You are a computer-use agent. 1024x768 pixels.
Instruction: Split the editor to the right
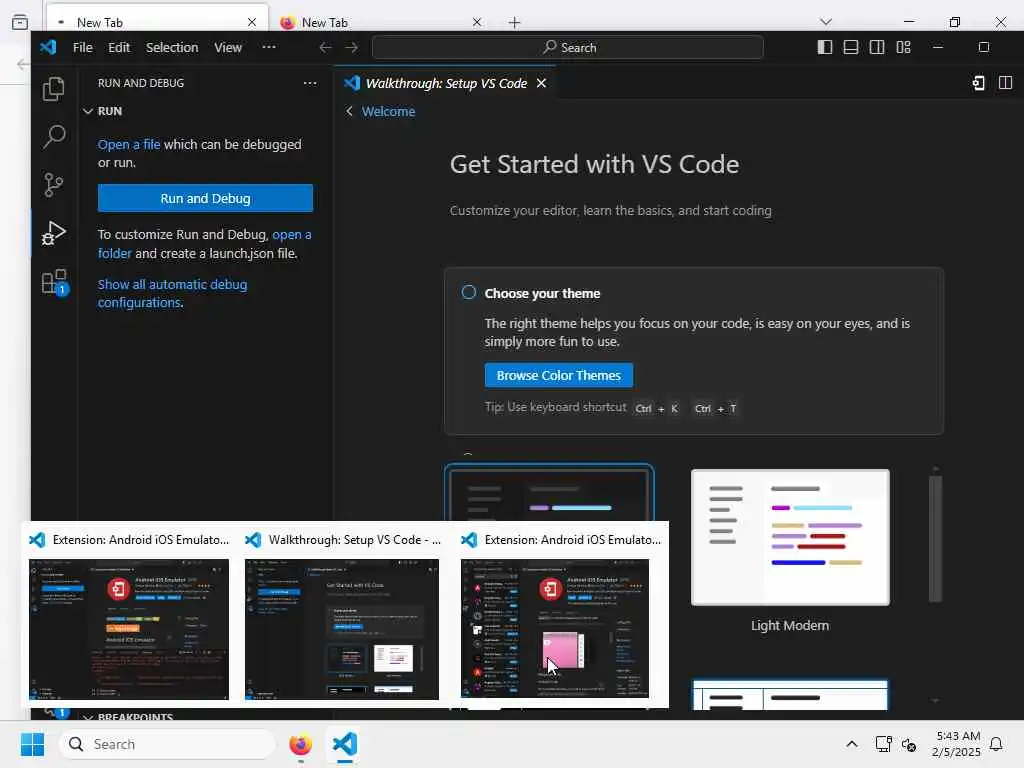[1006, 83]
